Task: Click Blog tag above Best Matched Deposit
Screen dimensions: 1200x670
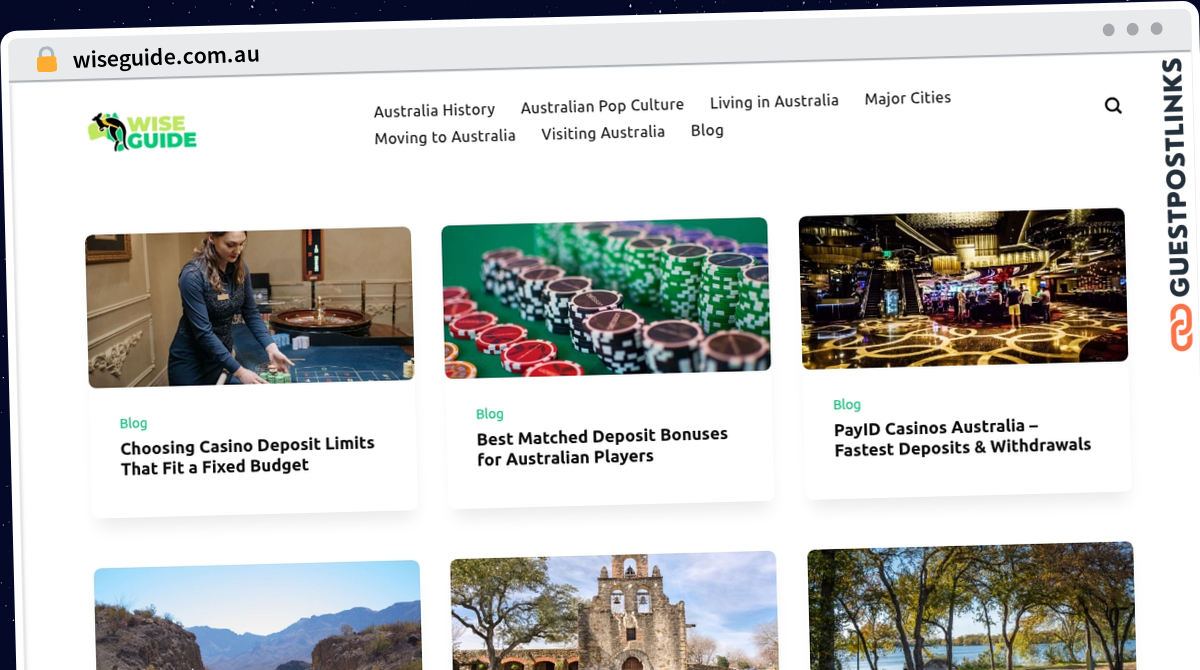Action: 489,414
